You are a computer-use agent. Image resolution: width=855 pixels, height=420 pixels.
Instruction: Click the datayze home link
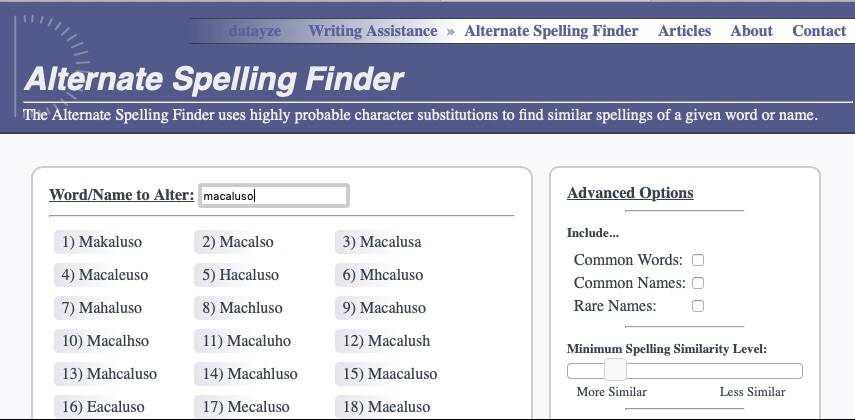coord(254,31)
